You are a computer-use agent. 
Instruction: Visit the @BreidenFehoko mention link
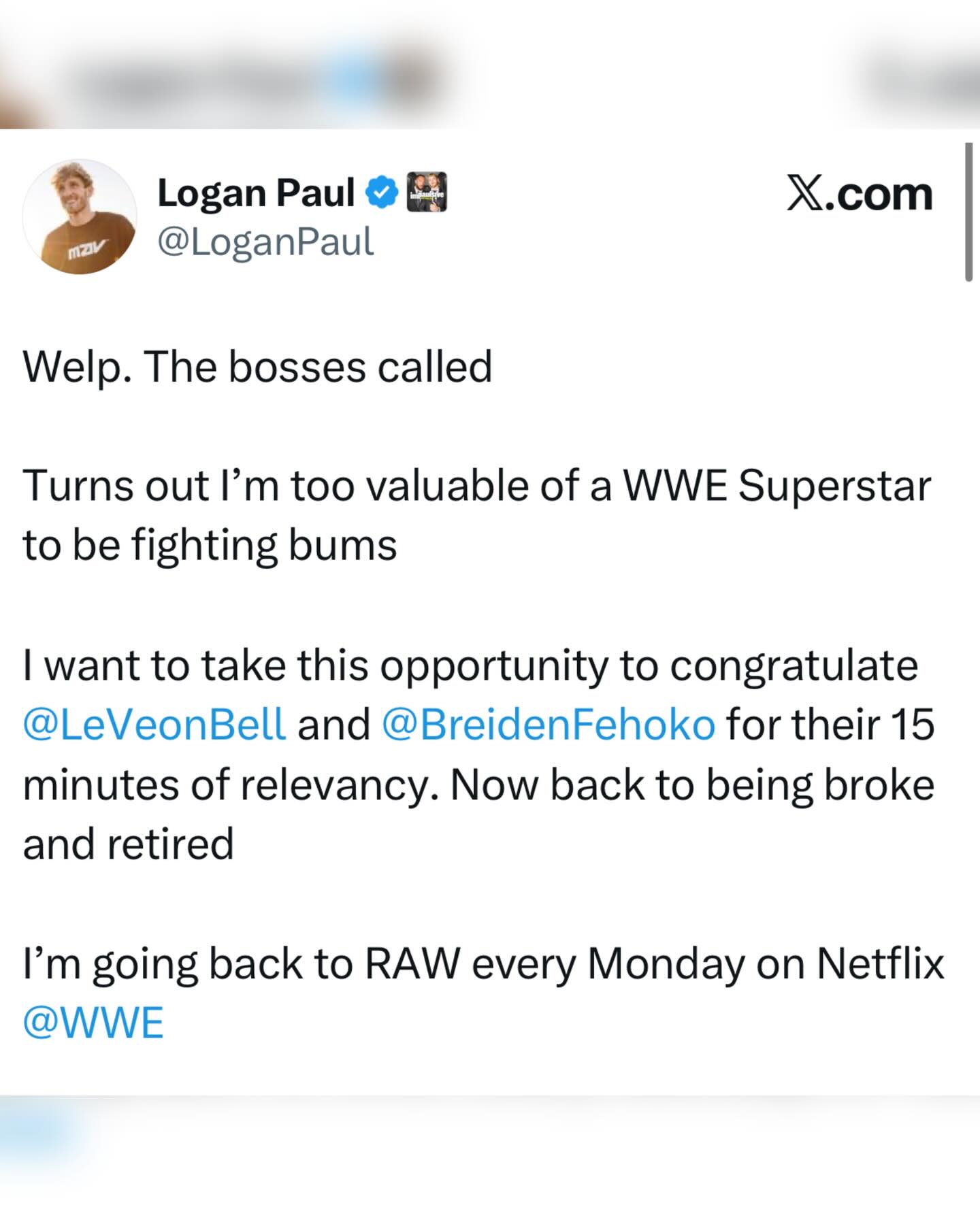click(x=549, y=724)
